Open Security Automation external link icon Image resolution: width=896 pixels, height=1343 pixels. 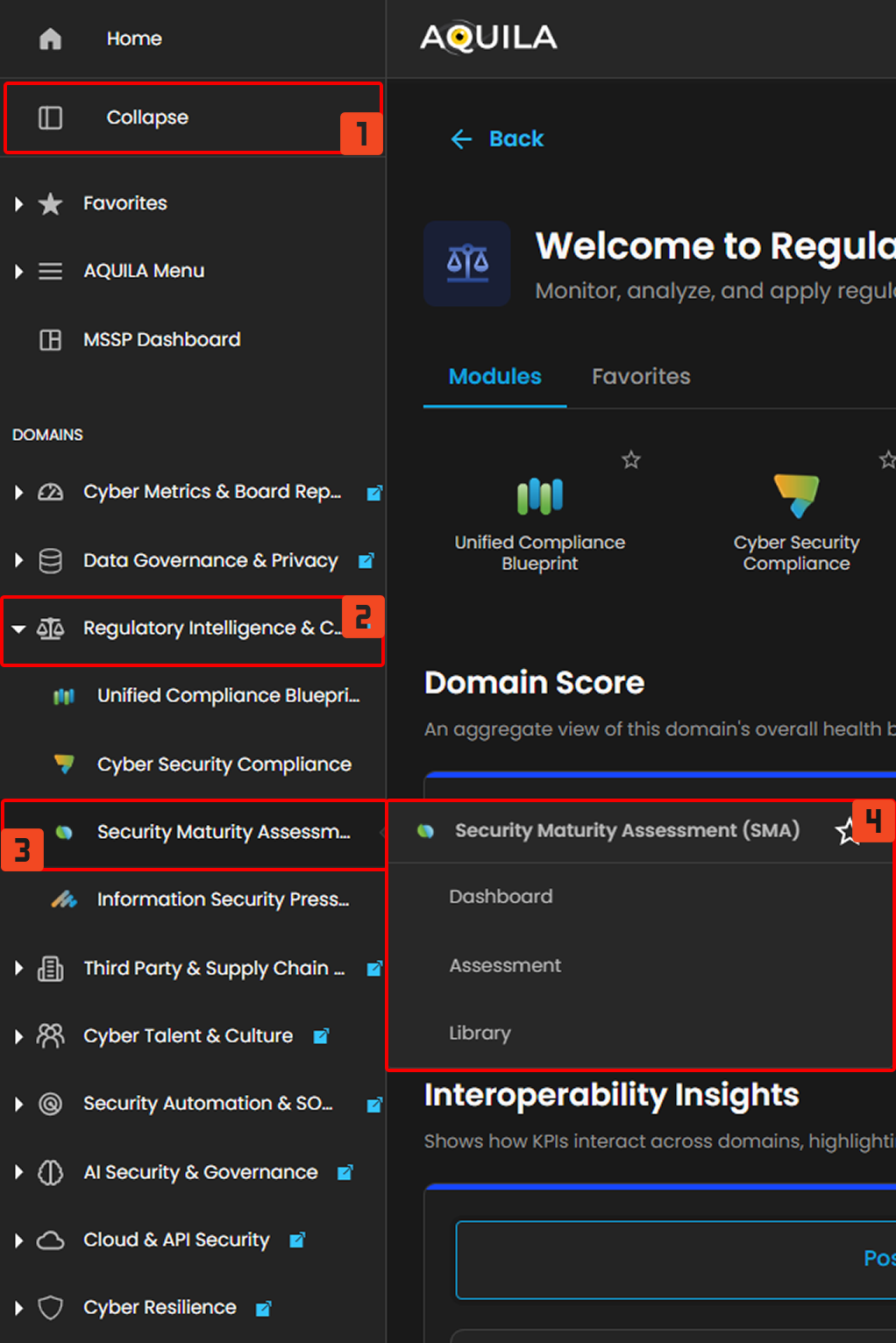[374, 1105]
